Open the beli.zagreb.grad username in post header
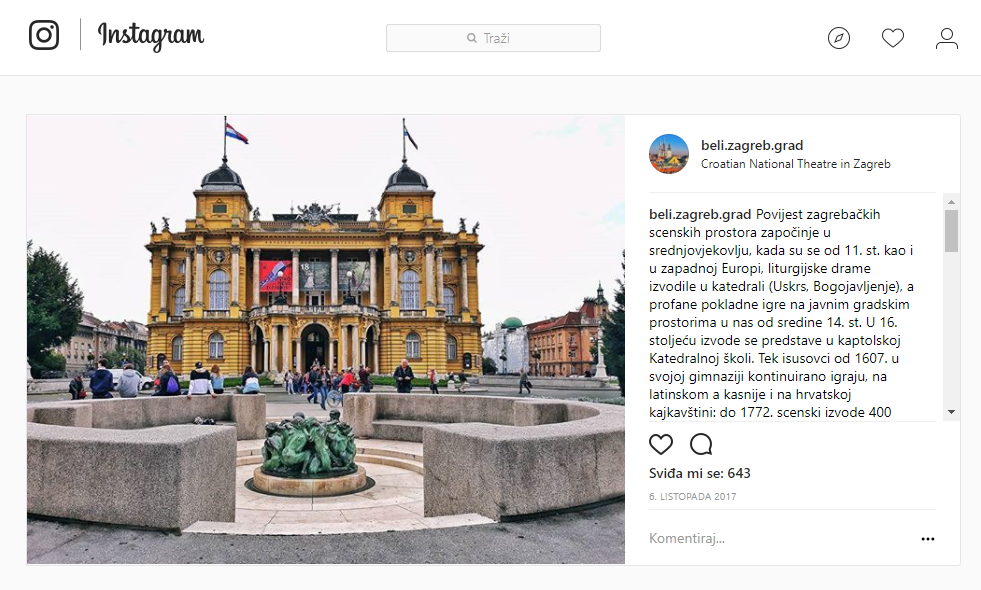981x590 pixels. click(x=752, y=145)
